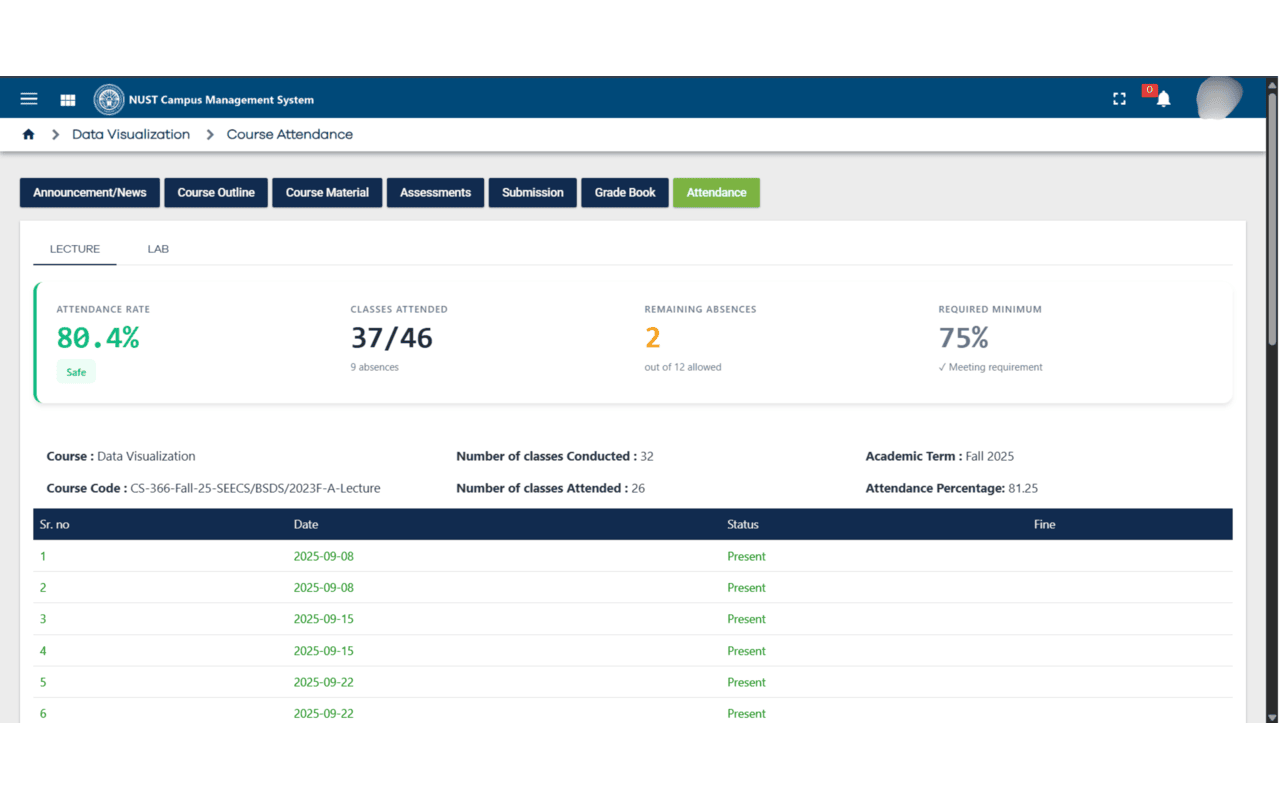Screen dimensions: 1280x800
Task: Click the 37/46 classes attended value
Action: click(x=392, y=338)
